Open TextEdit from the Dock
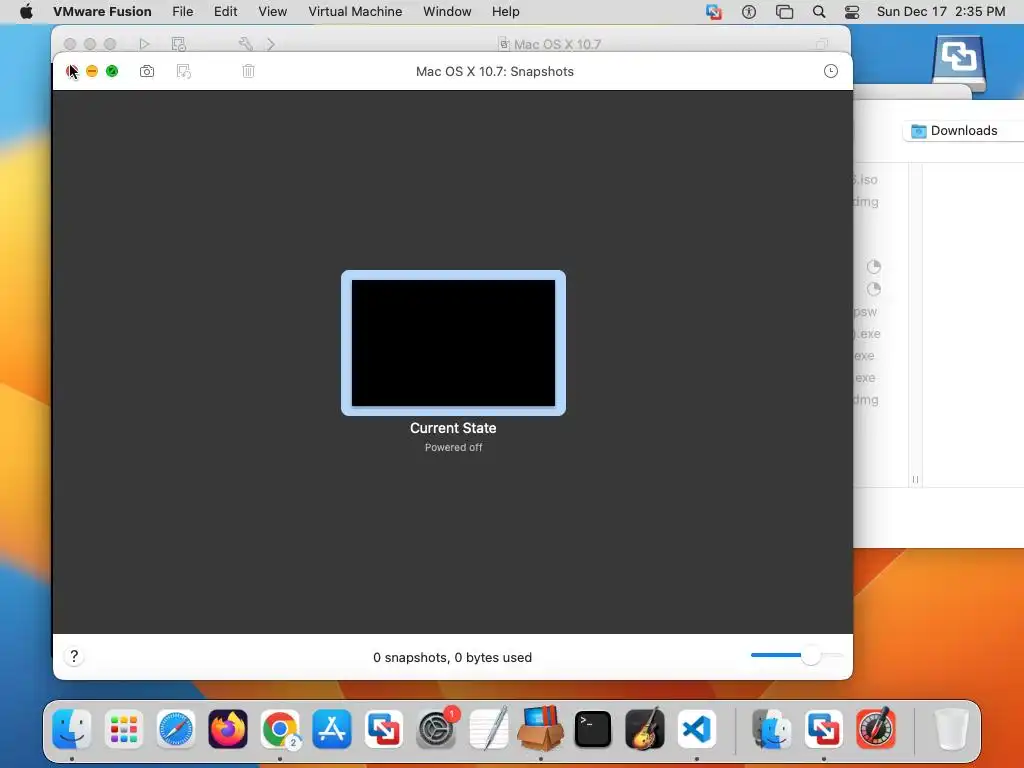The image size is (1024, 768). pyautogui.click(x=488, y=729)
